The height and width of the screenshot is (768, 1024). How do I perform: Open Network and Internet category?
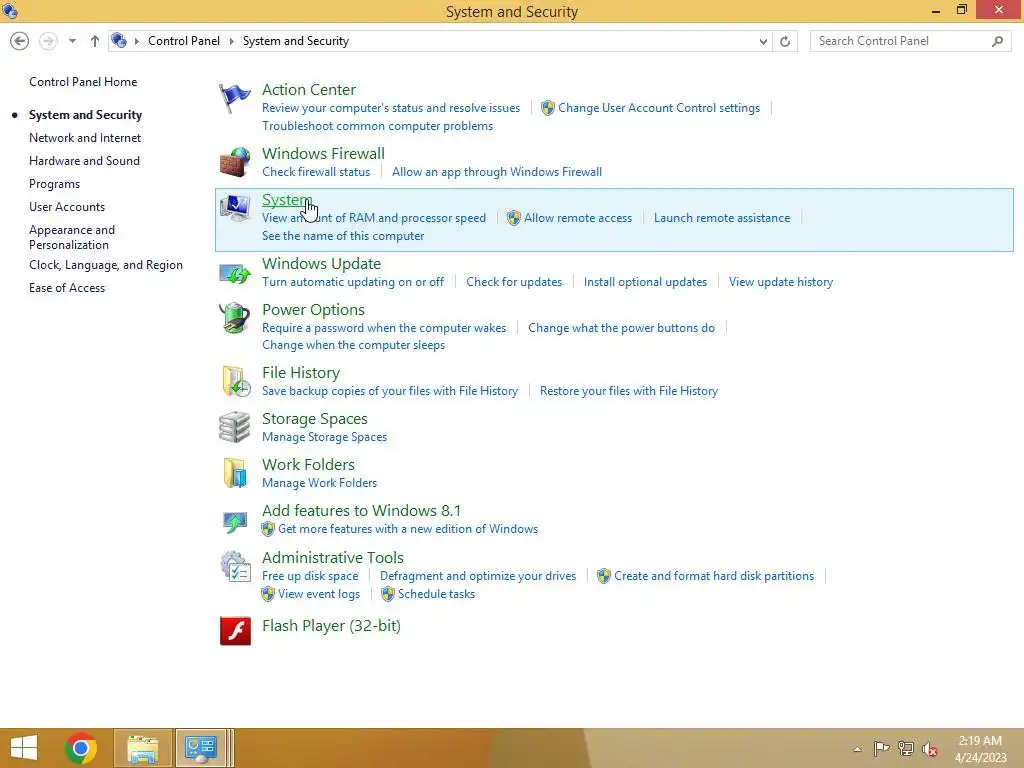click(x=85, y=138)
